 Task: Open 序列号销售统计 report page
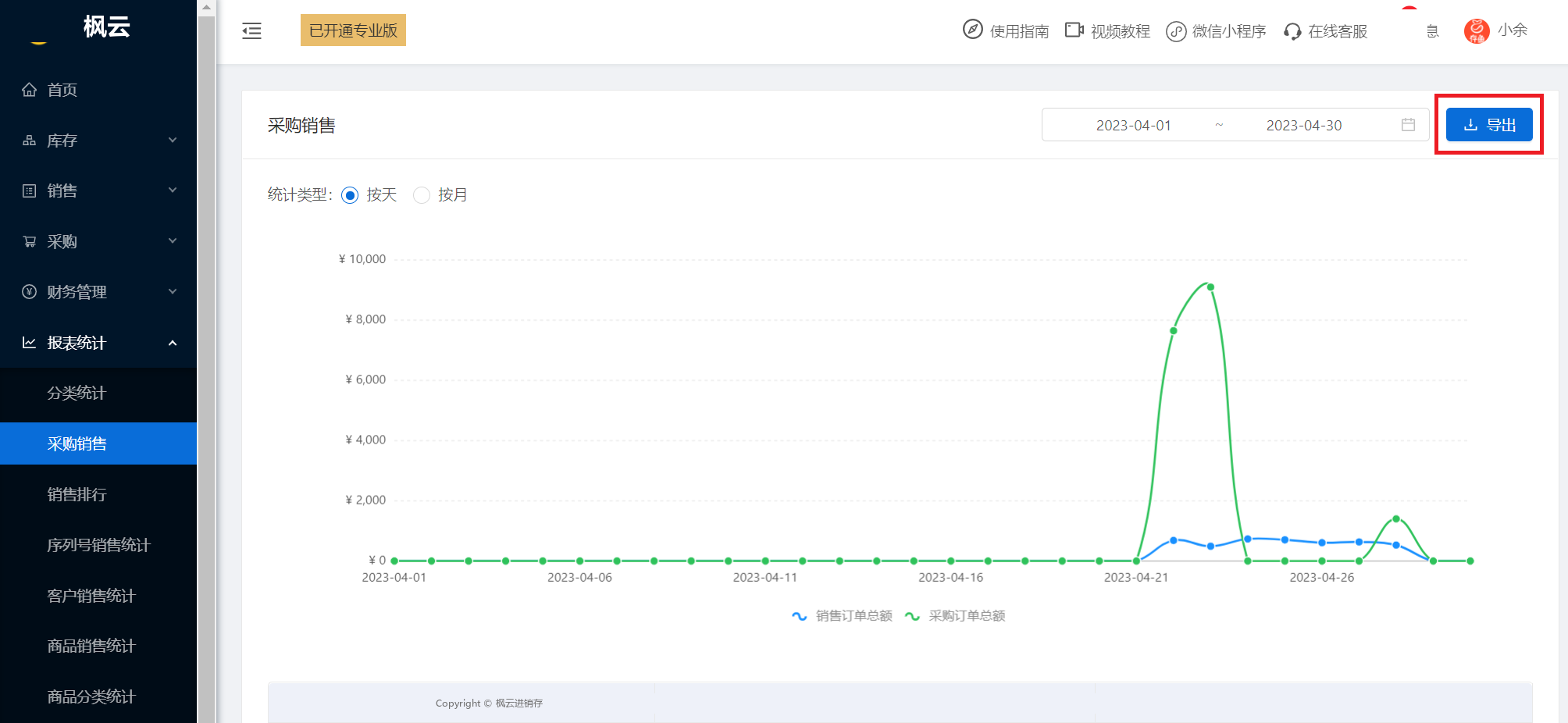[x=98, y=545]
